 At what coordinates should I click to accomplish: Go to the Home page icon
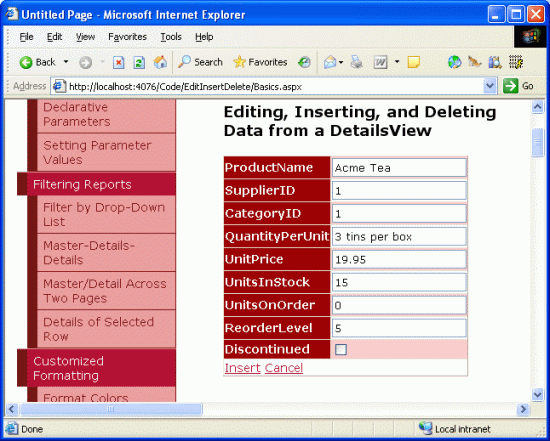[x=160, y=62]
